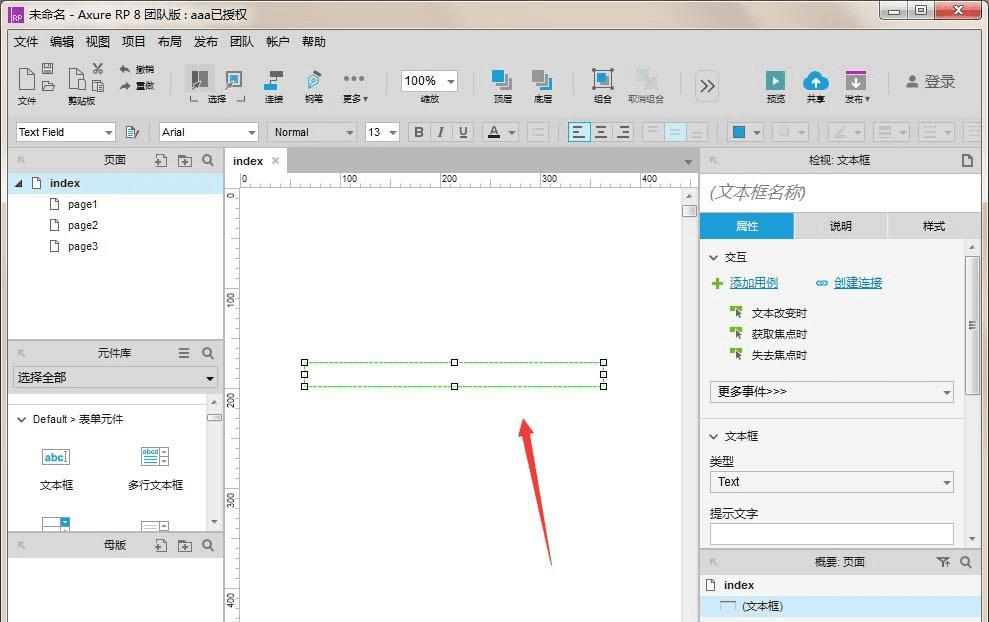Select the intersected selection mode tool

point(199,79)
